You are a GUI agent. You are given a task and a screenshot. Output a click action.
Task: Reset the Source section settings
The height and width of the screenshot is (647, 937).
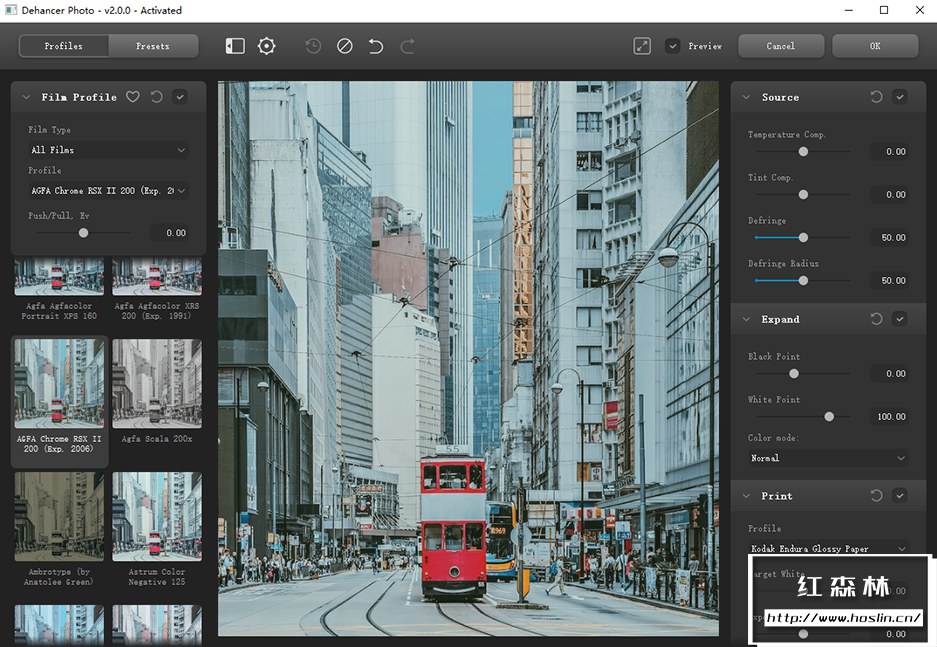pos(876,97)
